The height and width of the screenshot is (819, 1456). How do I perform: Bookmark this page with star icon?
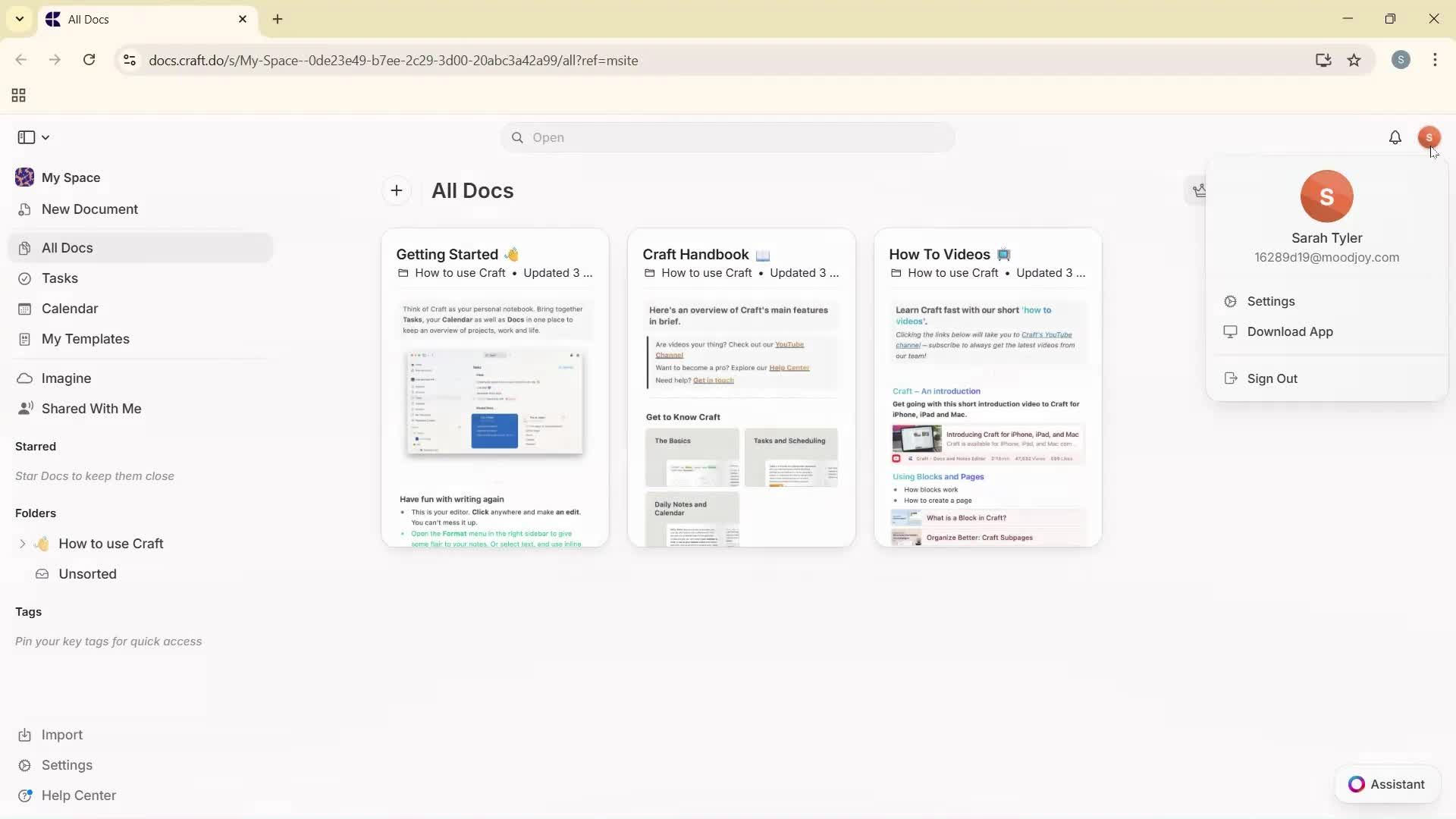click(x=1354, y=60)
